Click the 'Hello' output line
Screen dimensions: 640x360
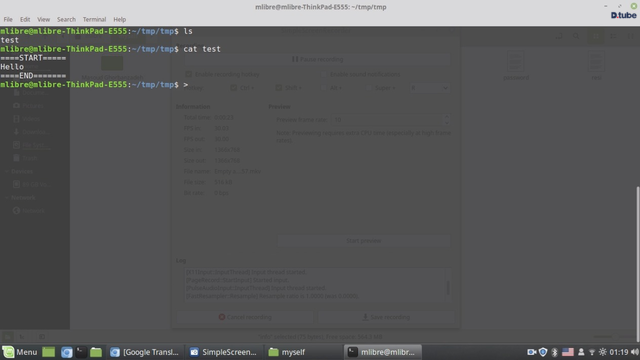pyautogui.click(x=12, y=67)
